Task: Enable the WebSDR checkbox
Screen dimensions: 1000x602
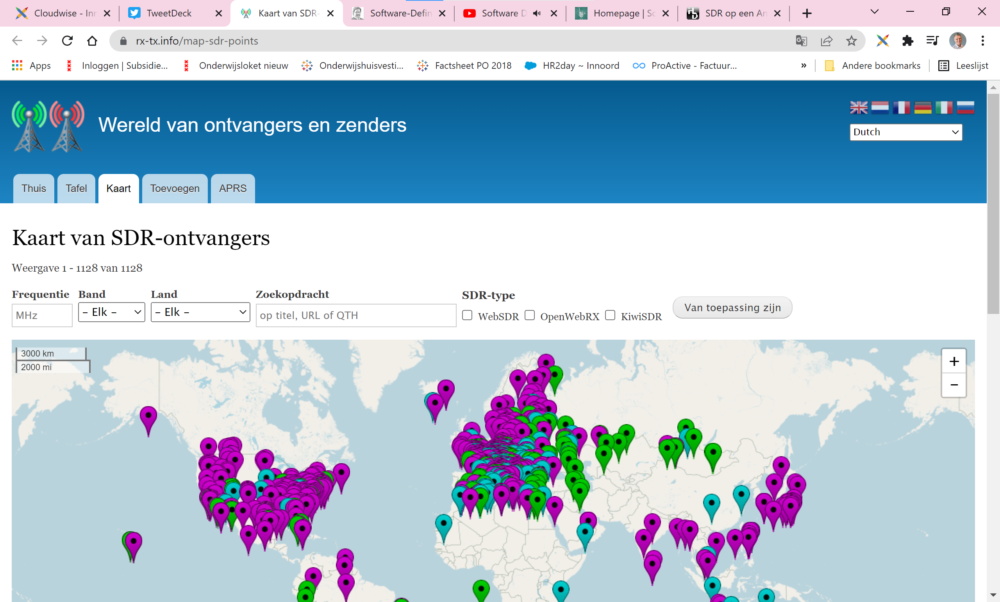Action: (467, 315)
